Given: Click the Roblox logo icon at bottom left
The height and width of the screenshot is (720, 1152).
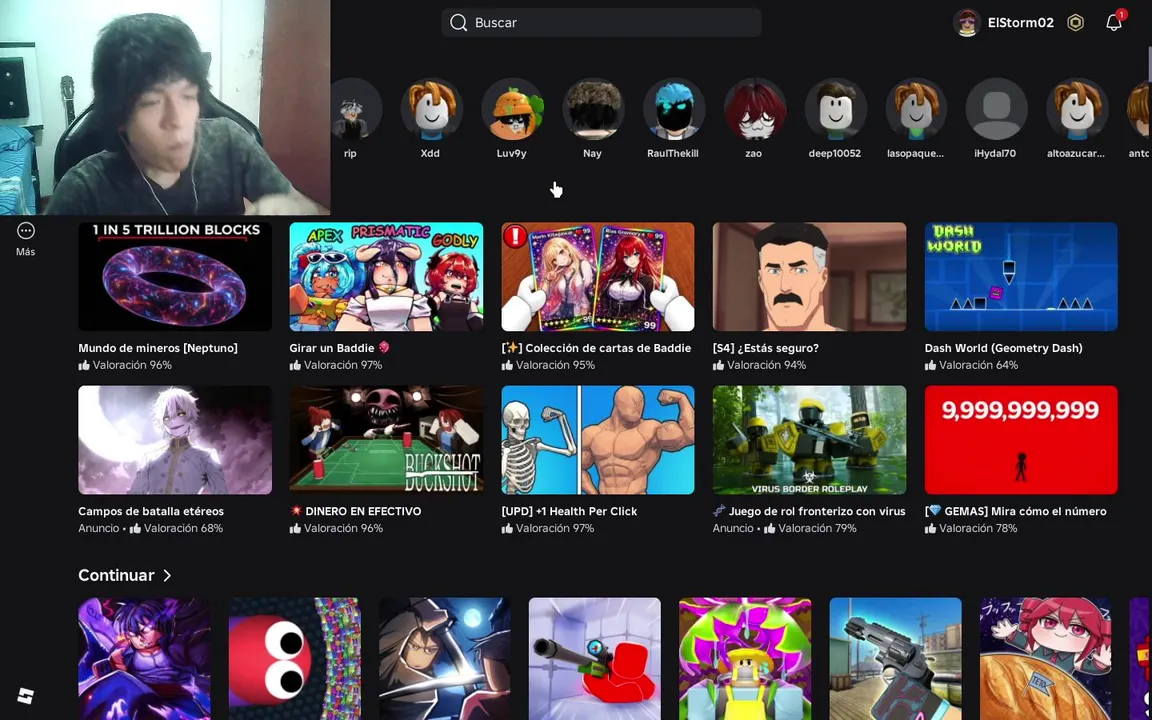Looking at the screenshot, I should tap(26, 696).
